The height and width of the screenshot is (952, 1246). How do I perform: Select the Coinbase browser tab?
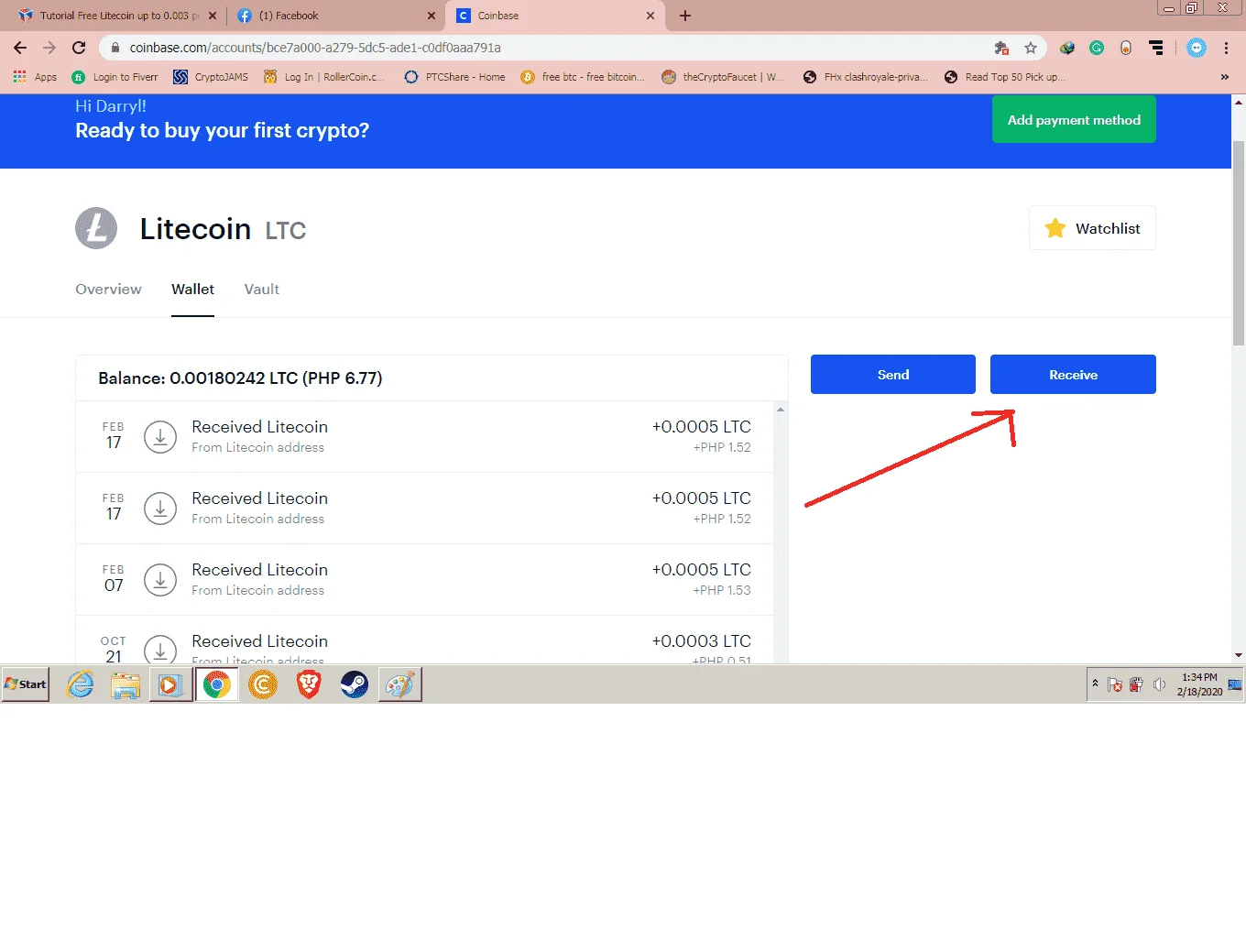pos(554,16)
